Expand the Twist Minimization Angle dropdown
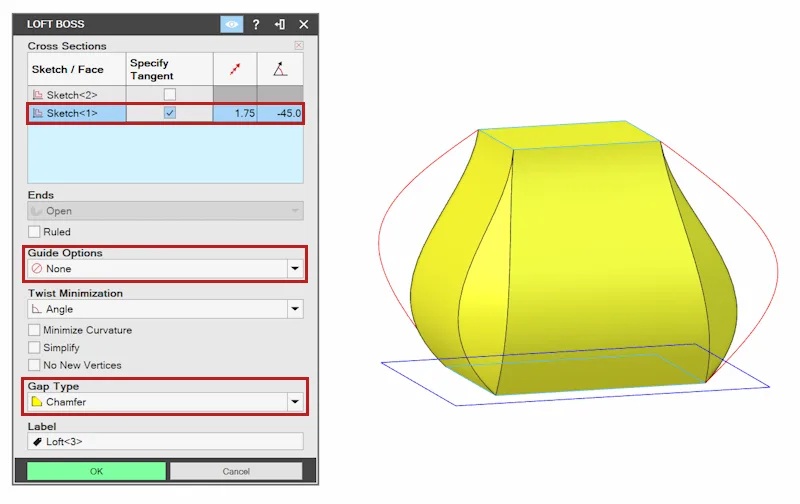This screenshot has height=504, width=800. 165,309
